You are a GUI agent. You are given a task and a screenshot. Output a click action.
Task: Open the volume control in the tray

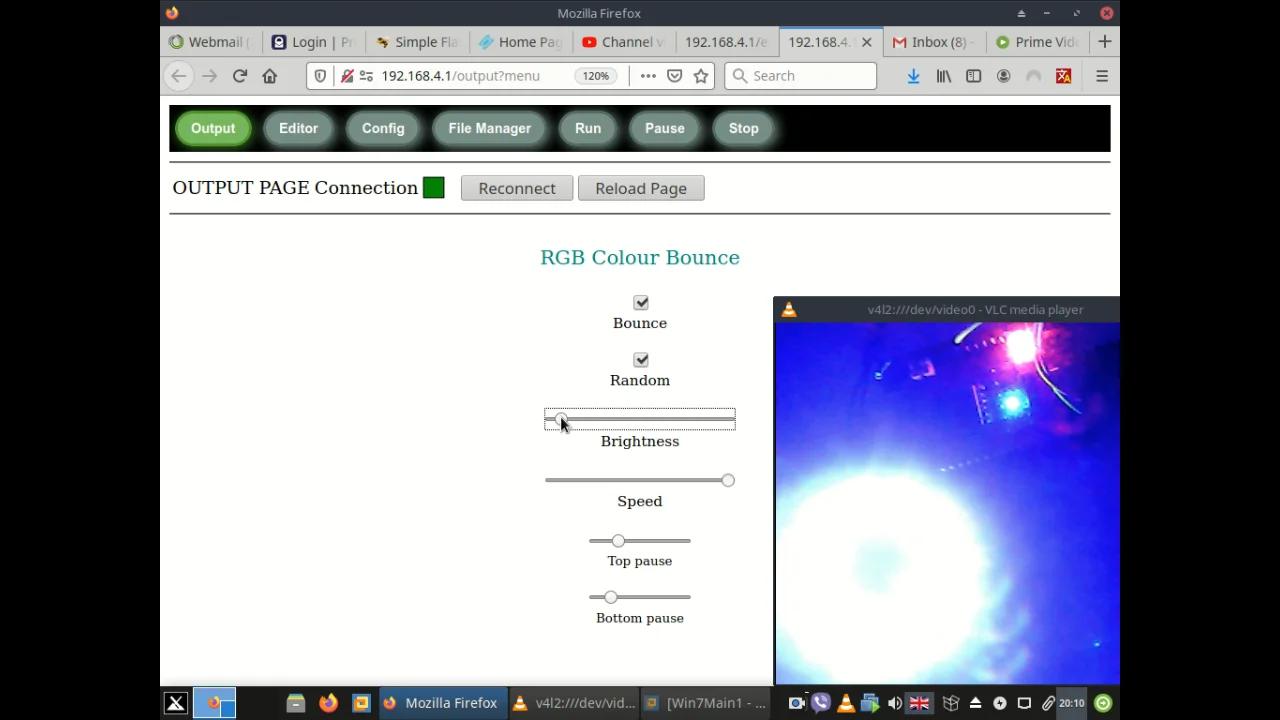coord(895,703)
